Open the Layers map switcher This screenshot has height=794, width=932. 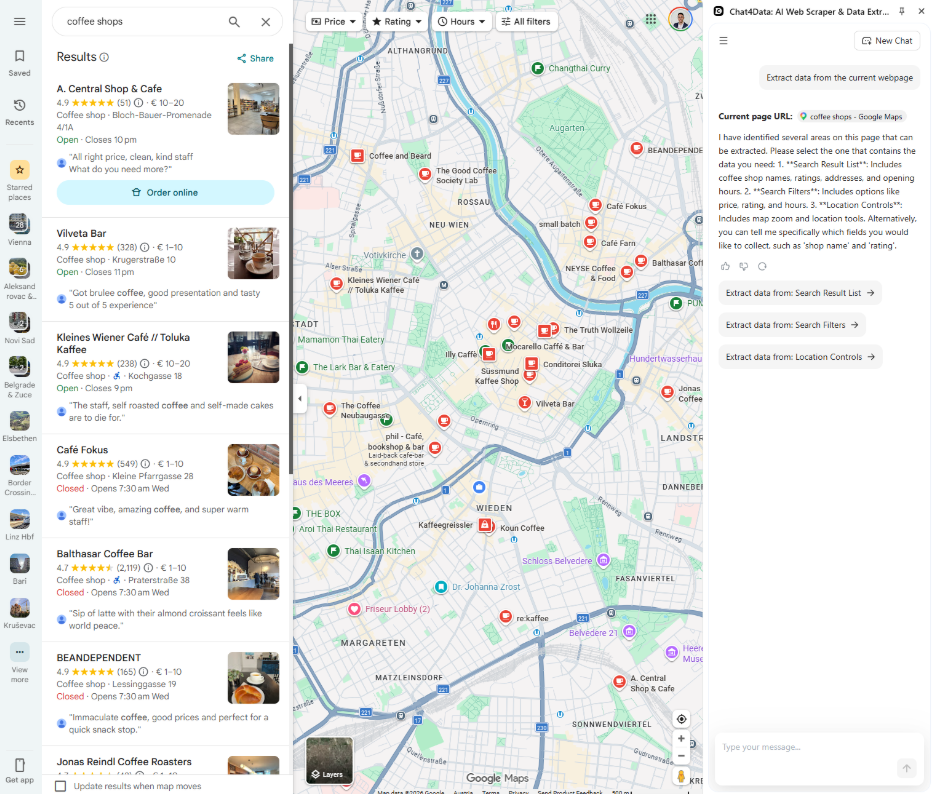pos(329,761)
